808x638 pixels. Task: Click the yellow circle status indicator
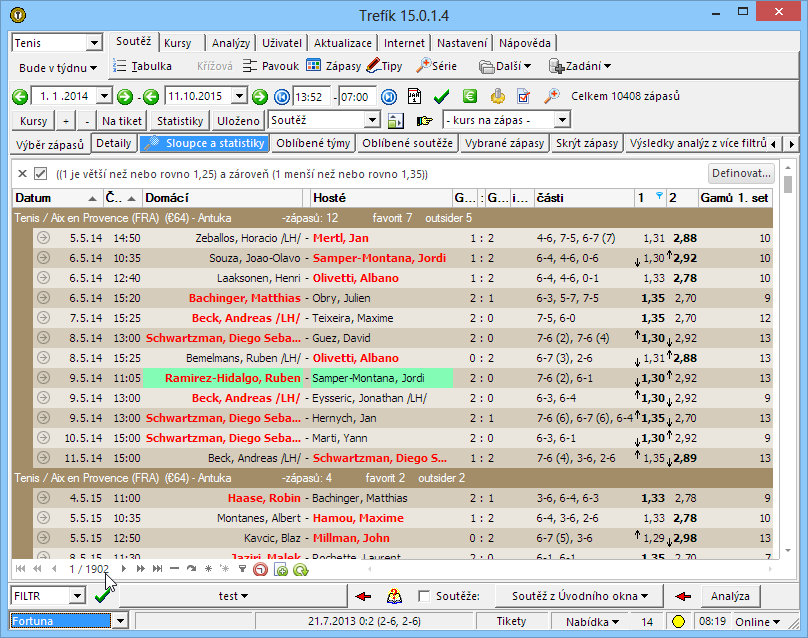677,622
